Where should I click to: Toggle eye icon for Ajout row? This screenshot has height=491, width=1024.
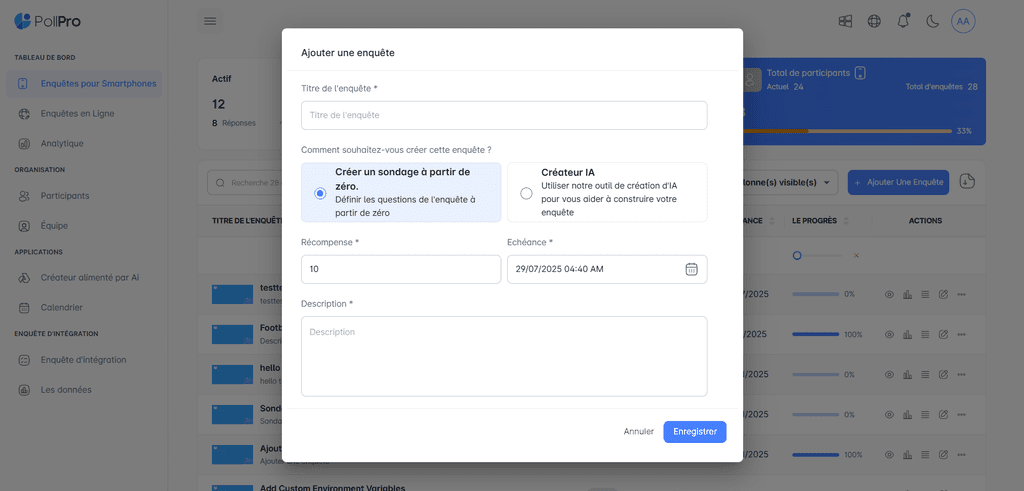pyautogui.click(x=889, y=454)
